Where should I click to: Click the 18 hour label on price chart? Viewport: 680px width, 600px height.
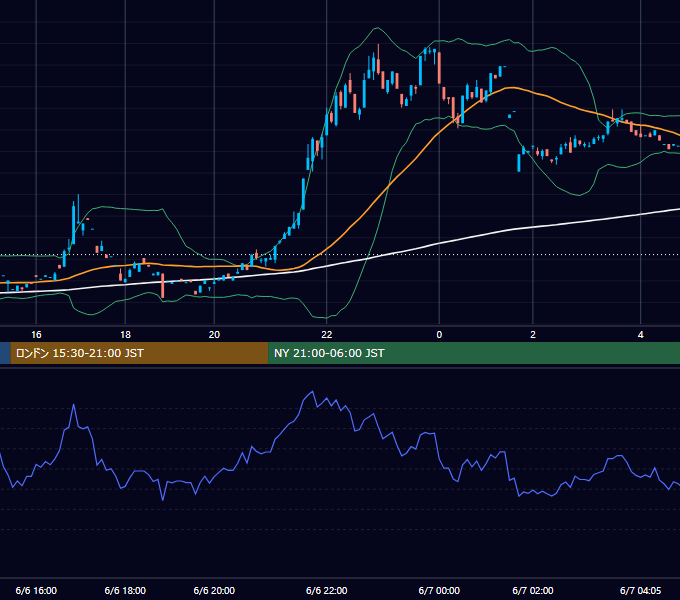coord(125,335)
